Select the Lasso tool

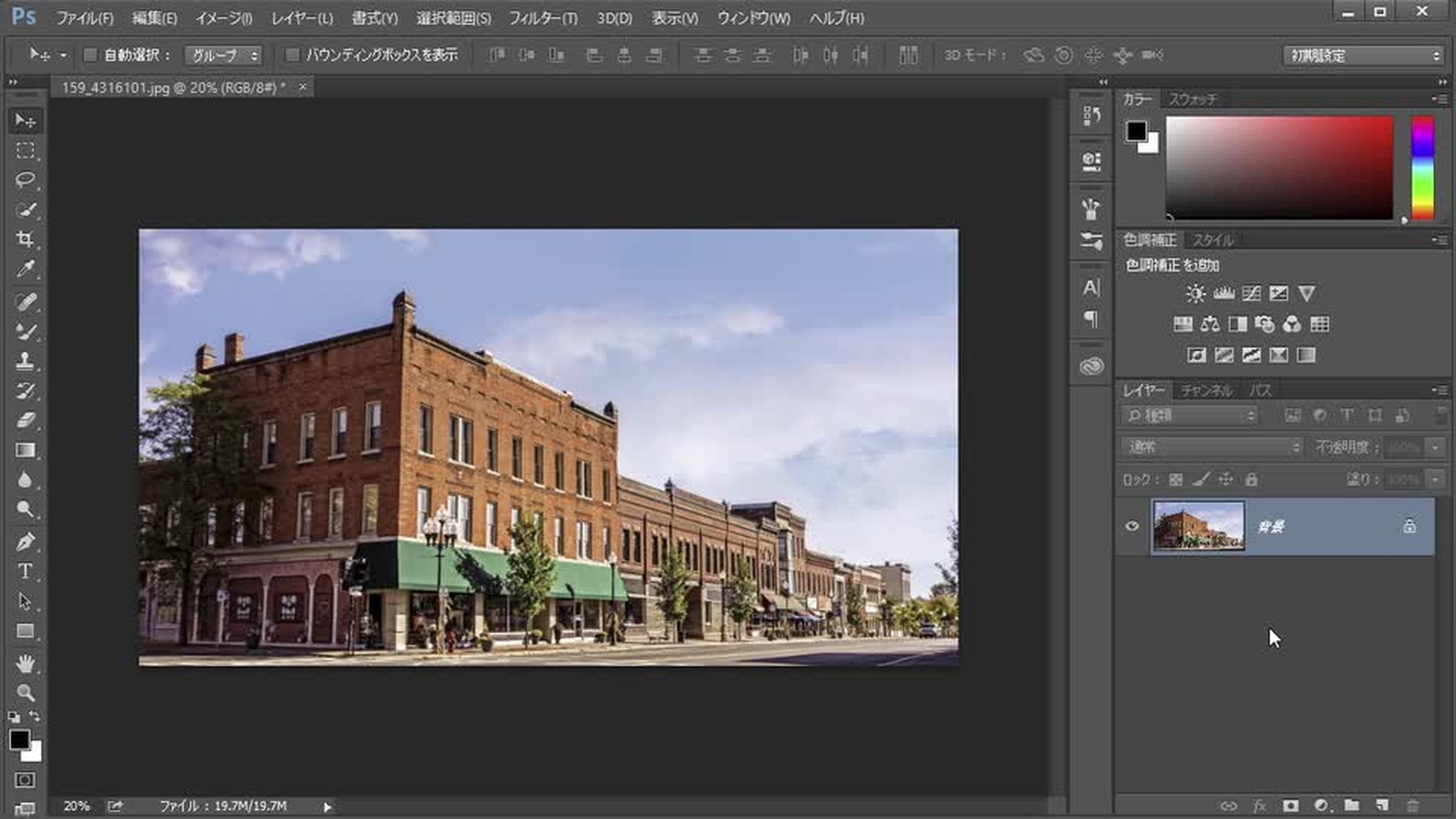[x=25, y=180]
